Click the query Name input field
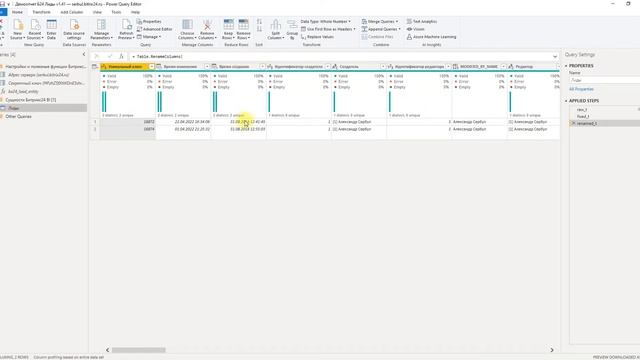This screenshot has height=360, width=640. tap(605, 80)
